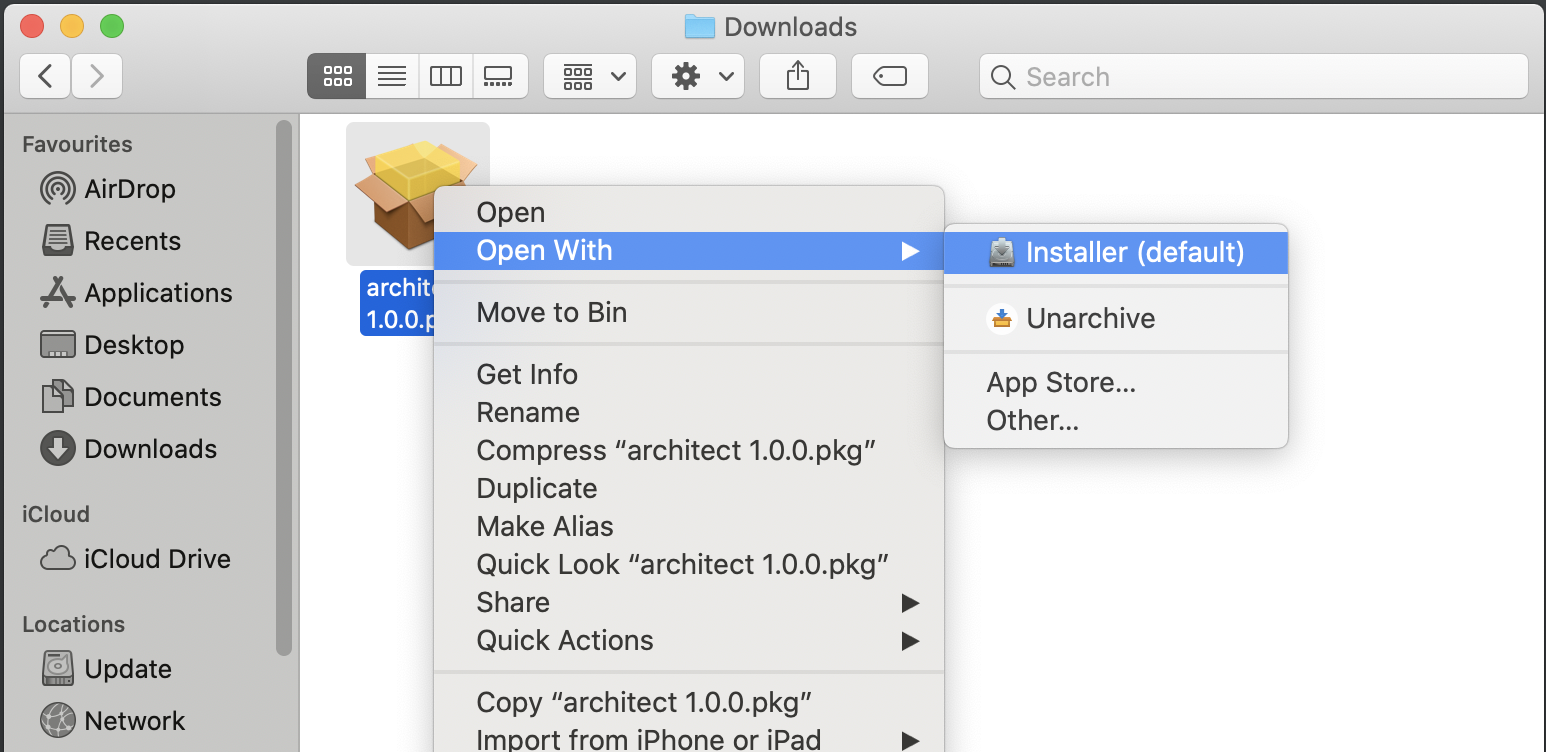The width and height of the screenshot is (1546, 752).
Task: Click the sidebar scrollbar
Action: (x=284, y=388)
